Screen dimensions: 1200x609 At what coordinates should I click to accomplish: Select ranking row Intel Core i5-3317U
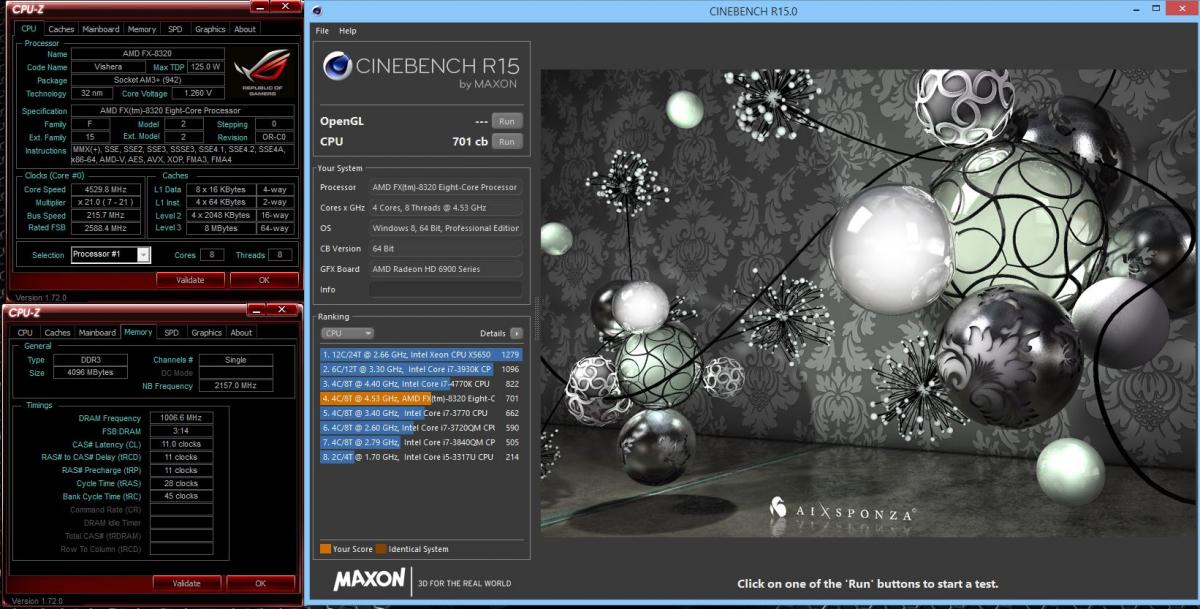coord(421,457)
